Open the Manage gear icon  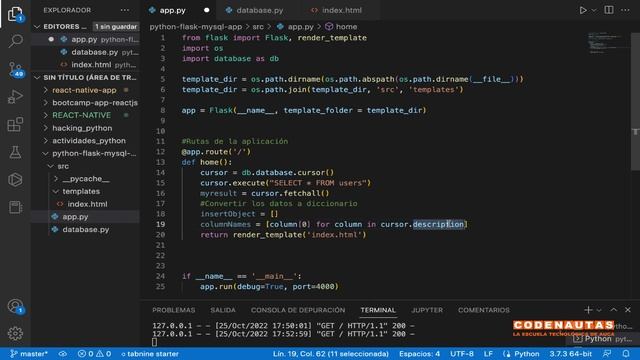coord(15,333)
